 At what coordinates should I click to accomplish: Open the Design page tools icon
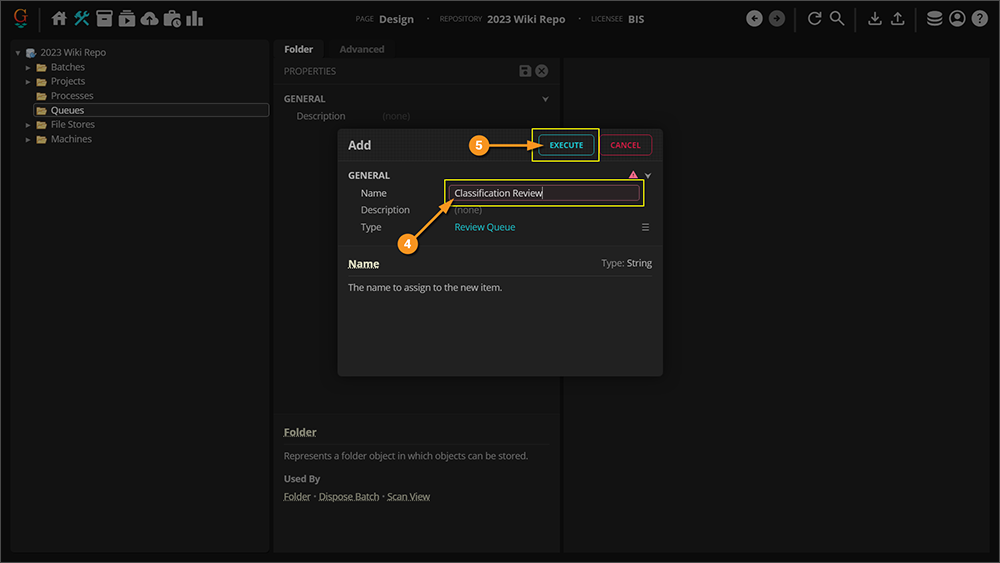pos(82,19)
